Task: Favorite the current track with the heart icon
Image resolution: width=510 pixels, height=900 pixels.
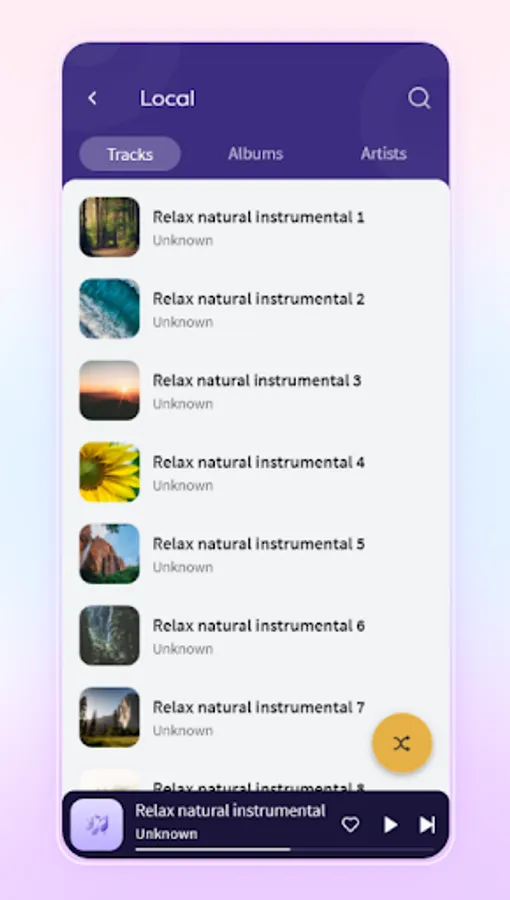Action: coord(351,825)
